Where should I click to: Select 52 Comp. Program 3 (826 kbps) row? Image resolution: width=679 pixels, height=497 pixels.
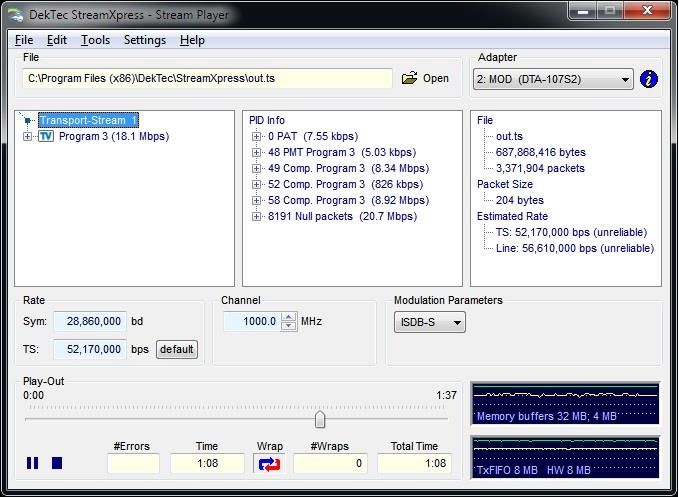345,184
